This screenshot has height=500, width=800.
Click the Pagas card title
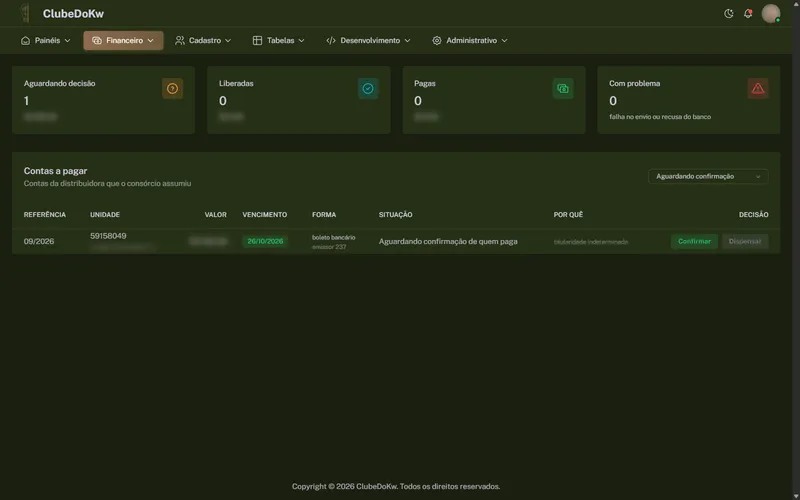point(425,83)
